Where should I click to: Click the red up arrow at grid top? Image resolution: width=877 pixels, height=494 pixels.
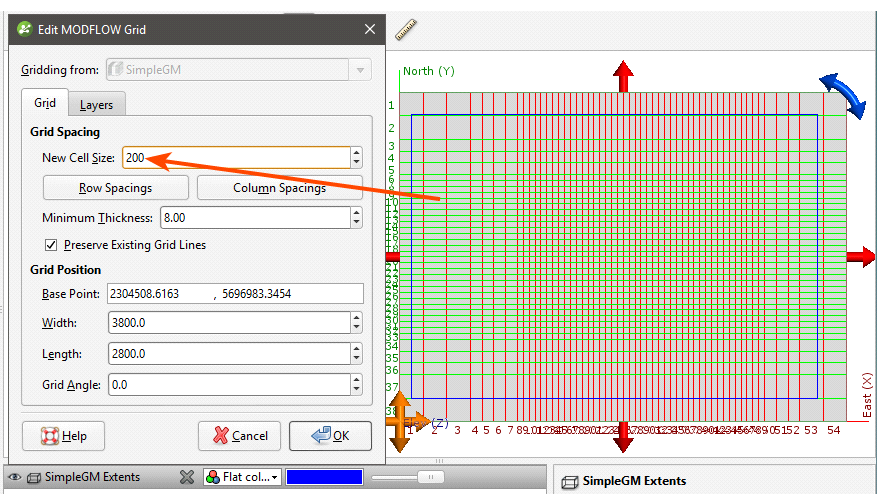pos(623,75)
